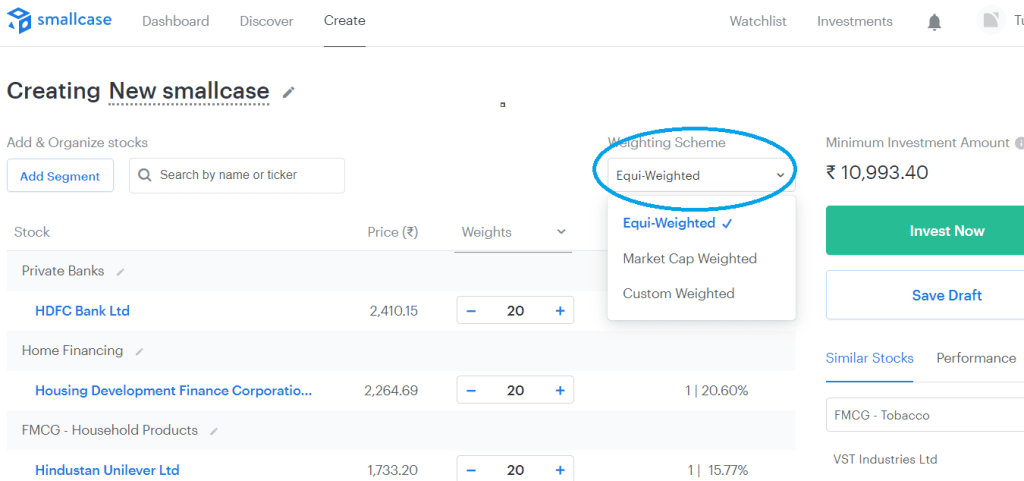Switch to Performance tab
The width and height of the screenshot is (1024, 481).
976,358
